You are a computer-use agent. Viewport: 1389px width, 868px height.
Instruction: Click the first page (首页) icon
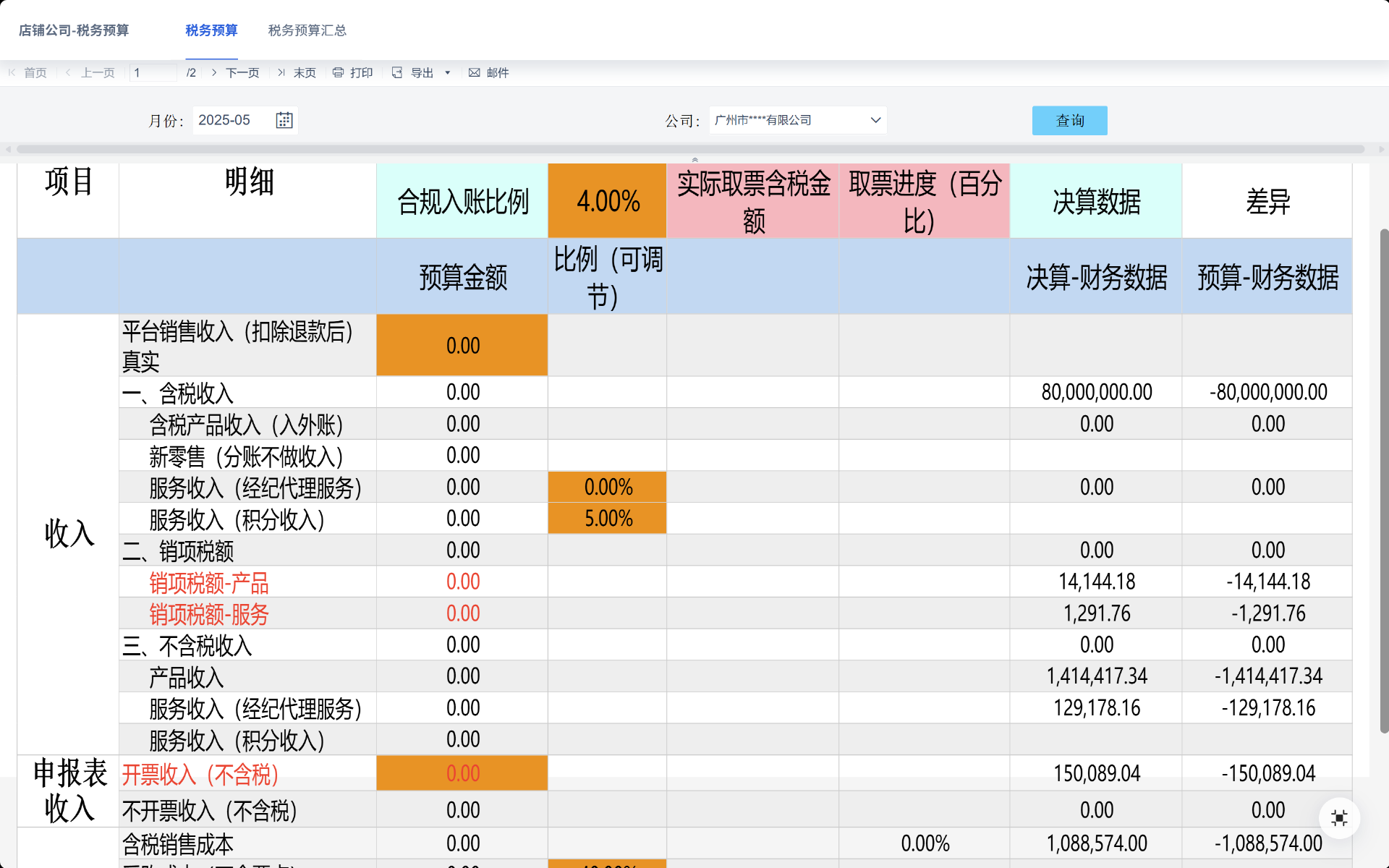(x=12, y=72)
